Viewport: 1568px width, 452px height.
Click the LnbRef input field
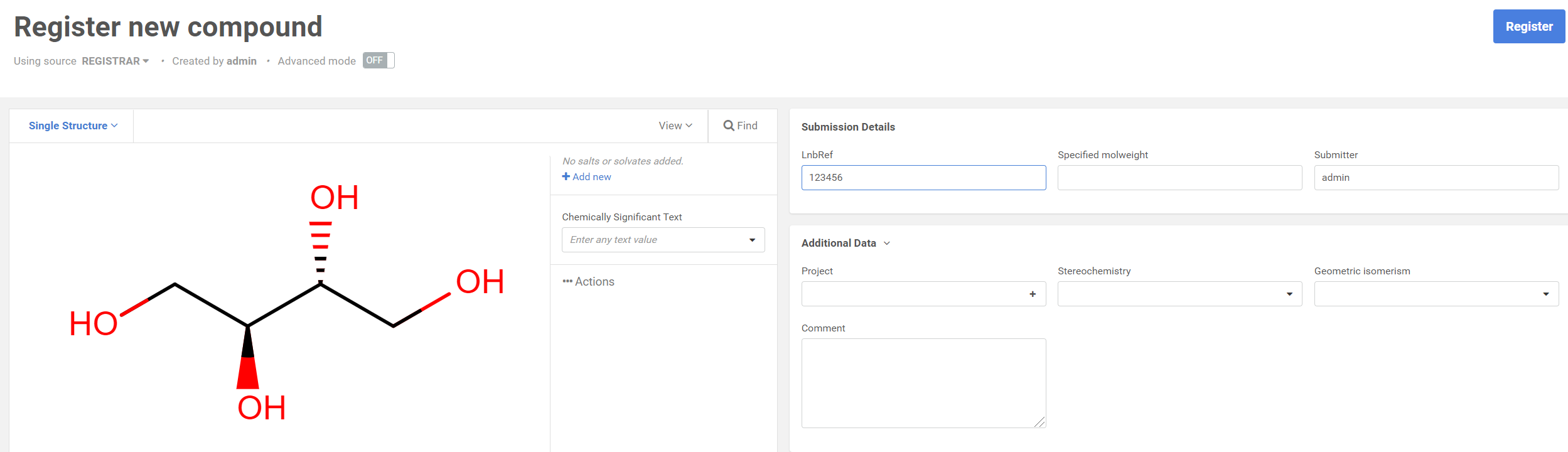coord(923,178)
